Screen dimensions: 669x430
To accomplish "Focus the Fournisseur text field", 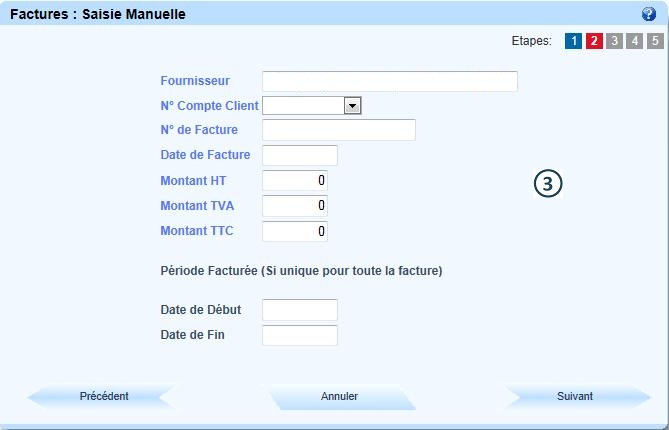I will click(x=389, y=81).
